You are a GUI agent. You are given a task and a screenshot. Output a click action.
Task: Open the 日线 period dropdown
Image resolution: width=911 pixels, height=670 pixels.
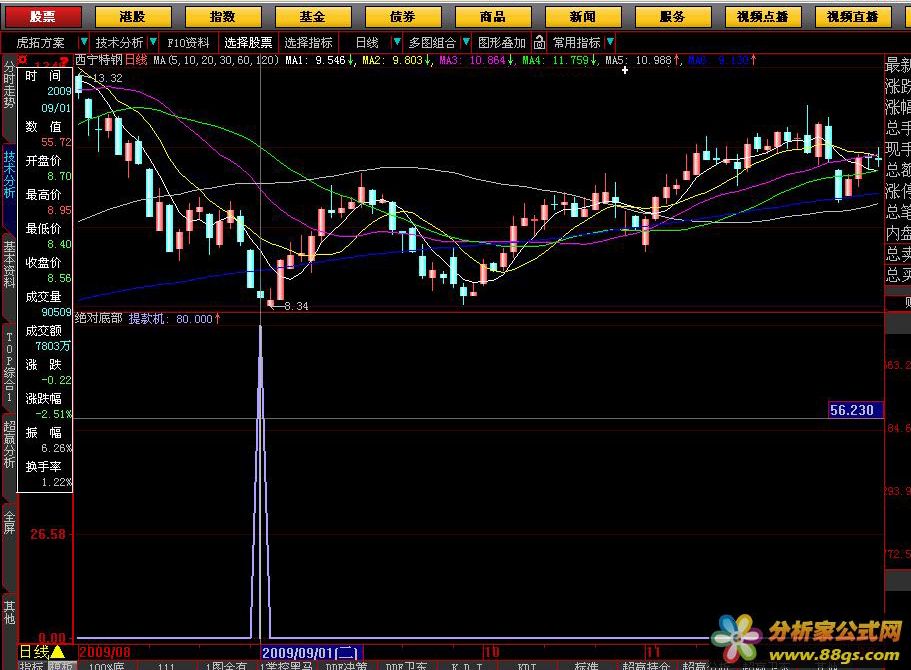tap(368, 43)
